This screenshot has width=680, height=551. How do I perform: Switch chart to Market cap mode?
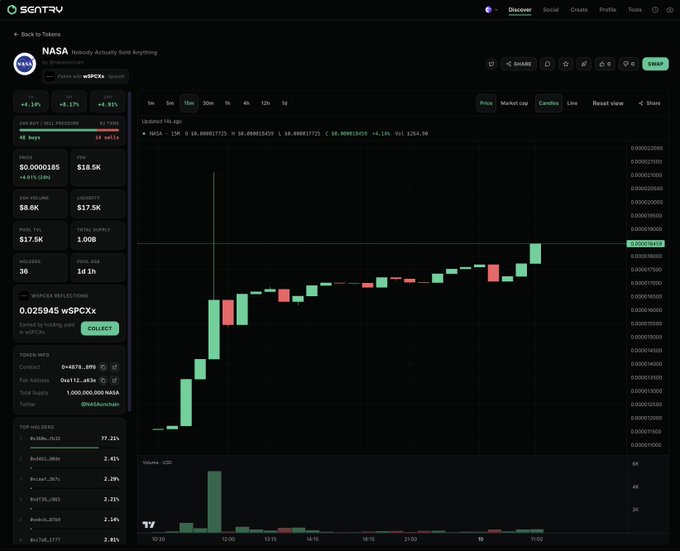514,103
